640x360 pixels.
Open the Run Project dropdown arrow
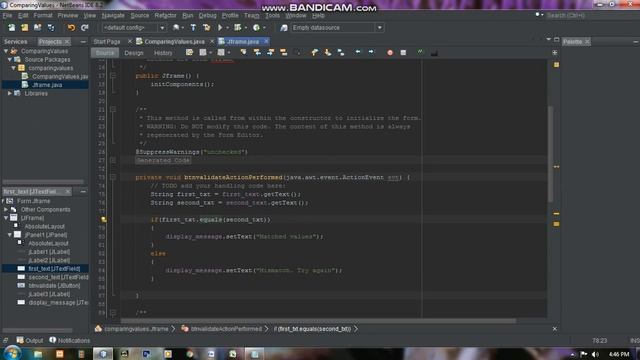[x=227, y=28]
